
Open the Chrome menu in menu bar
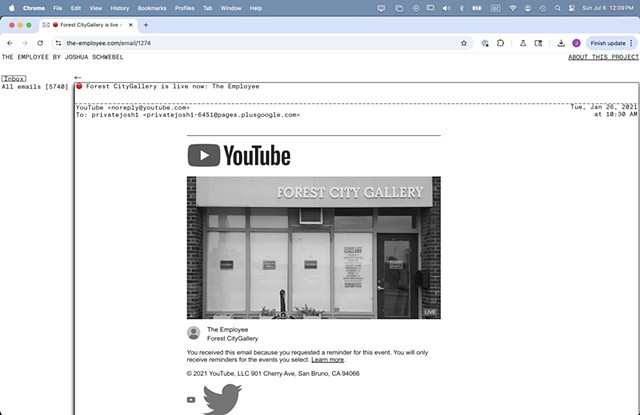pyautogui.click(x=33, y=8)
